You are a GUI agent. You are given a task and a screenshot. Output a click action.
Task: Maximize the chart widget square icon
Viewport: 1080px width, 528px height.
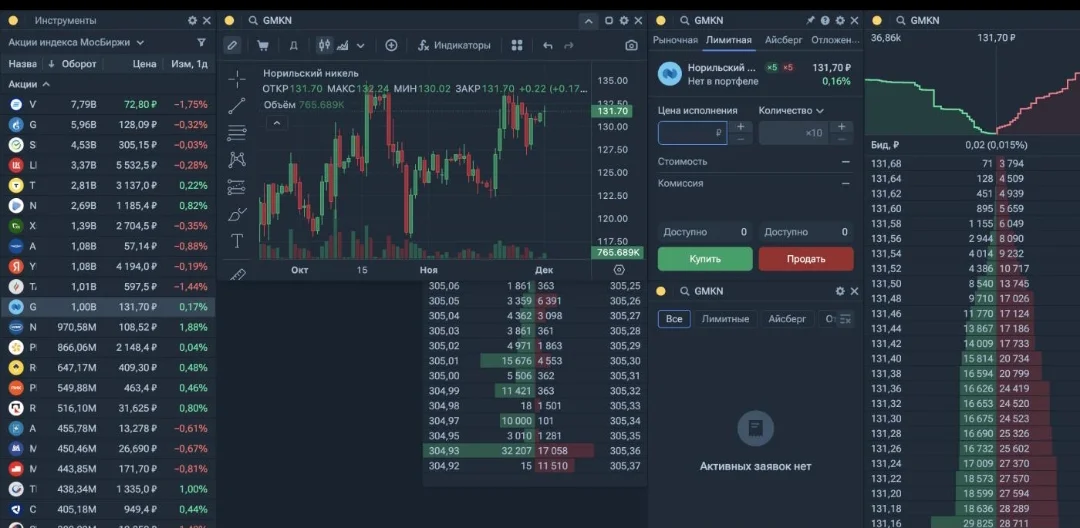[609, 21]
